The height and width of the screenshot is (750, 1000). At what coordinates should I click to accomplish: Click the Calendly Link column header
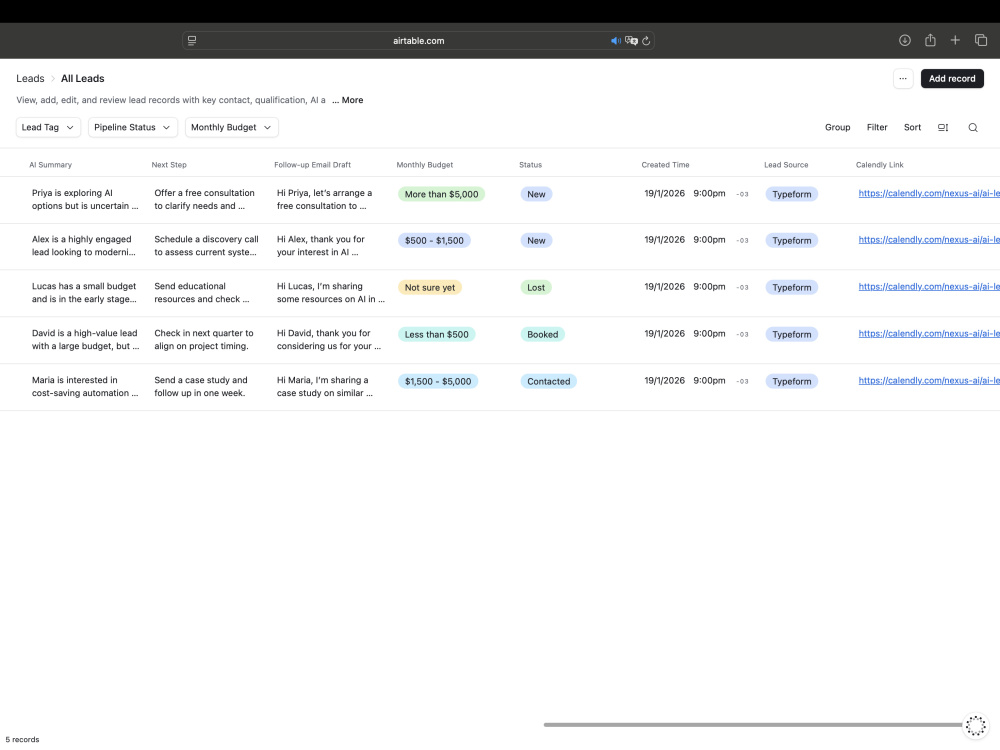879,165
